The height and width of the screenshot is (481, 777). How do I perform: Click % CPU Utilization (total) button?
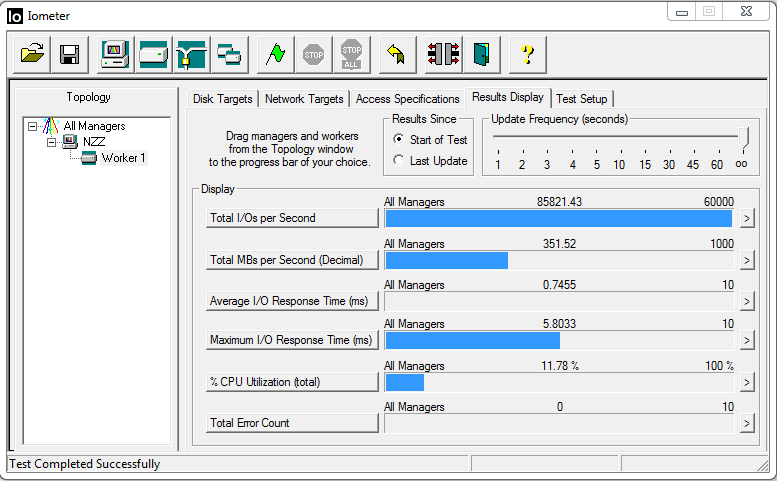[292, 382]
